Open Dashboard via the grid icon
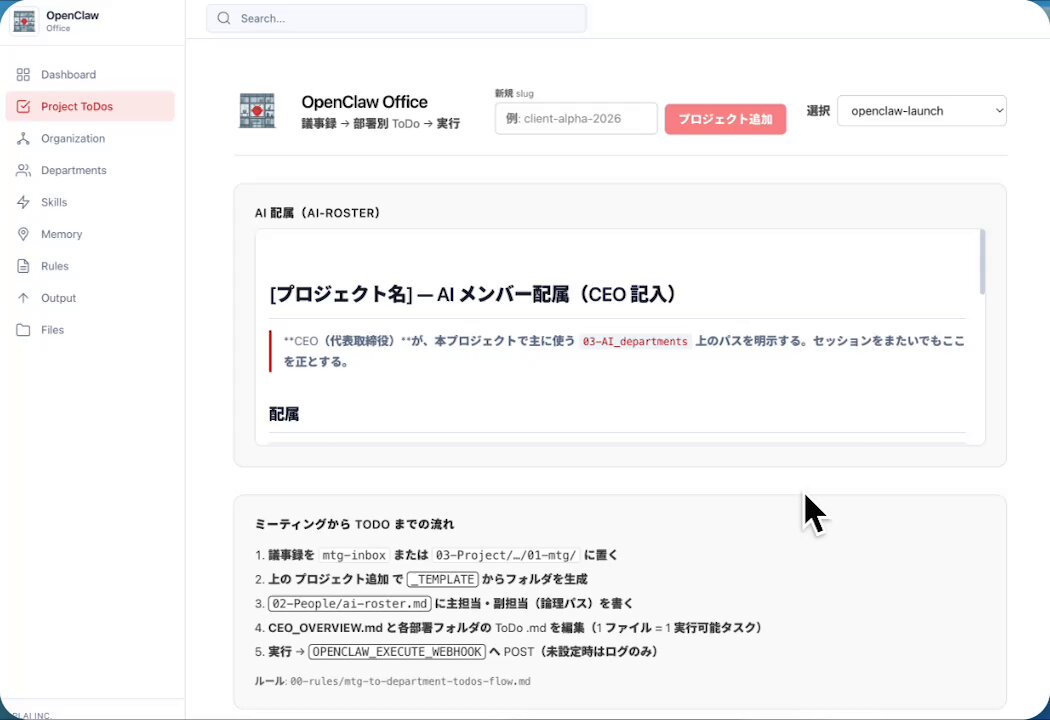The image size is (1050, 720). 24,74
